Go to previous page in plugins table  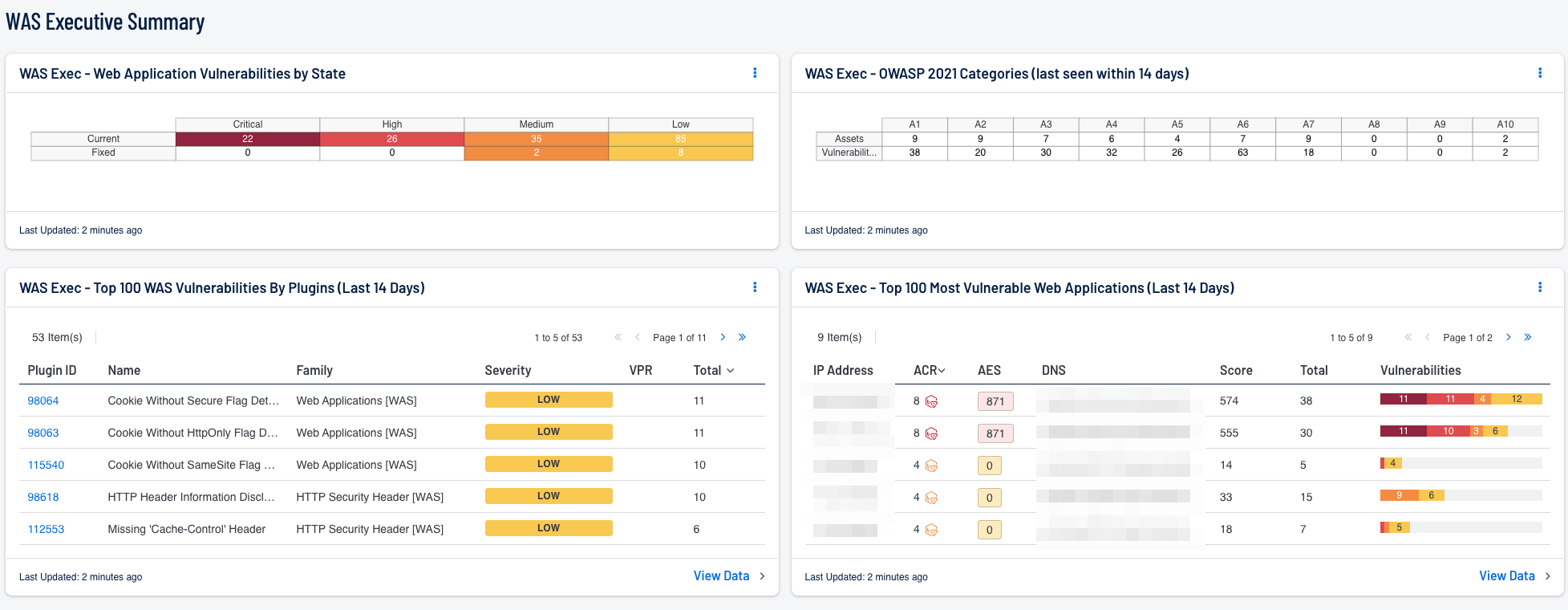click(x=637, y=337)
